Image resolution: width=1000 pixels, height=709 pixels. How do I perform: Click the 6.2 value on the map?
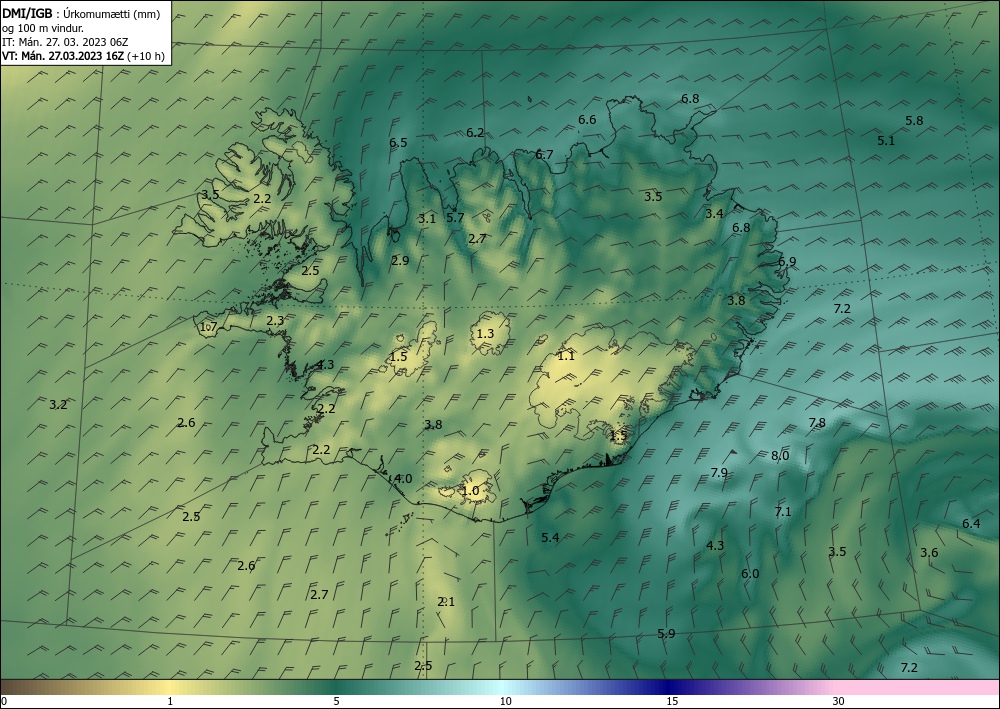click(474, 133)
